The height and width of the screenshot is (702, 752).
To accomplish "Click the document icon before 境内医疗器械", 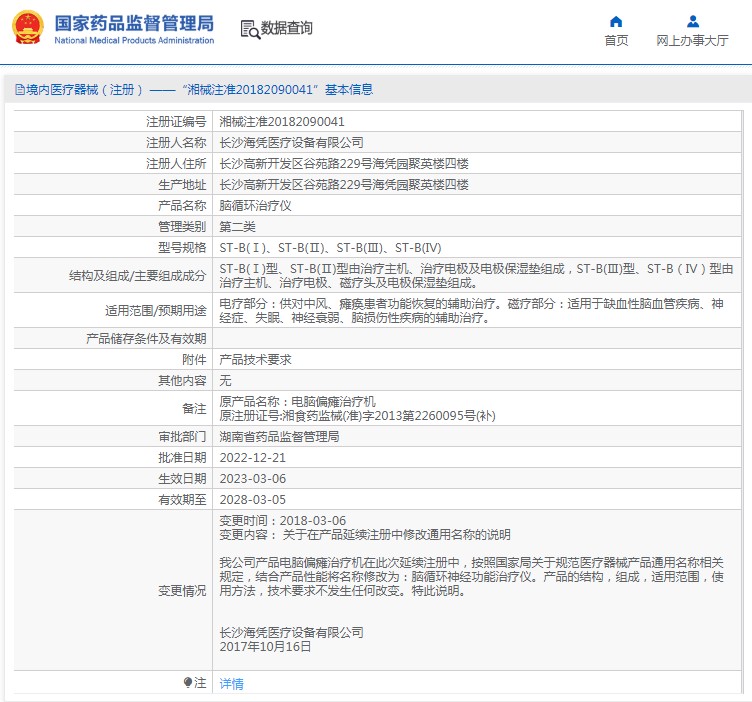I will [x=20, y=90].
